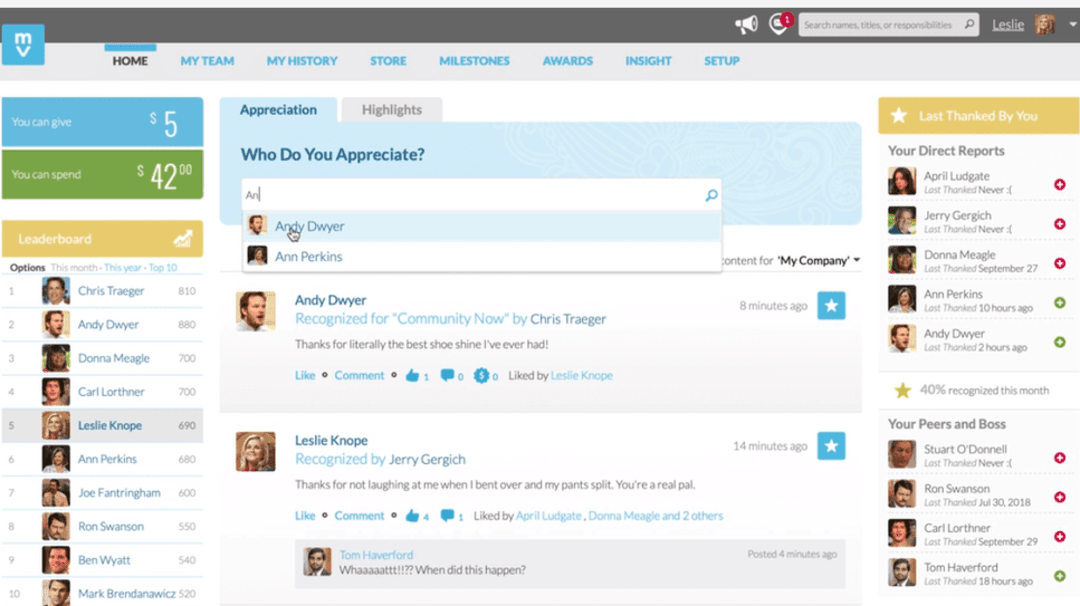This screenshot has height=606, width=1080.
Task: Click red plus next to Ron Swanson
Action: click(1060, 497)
